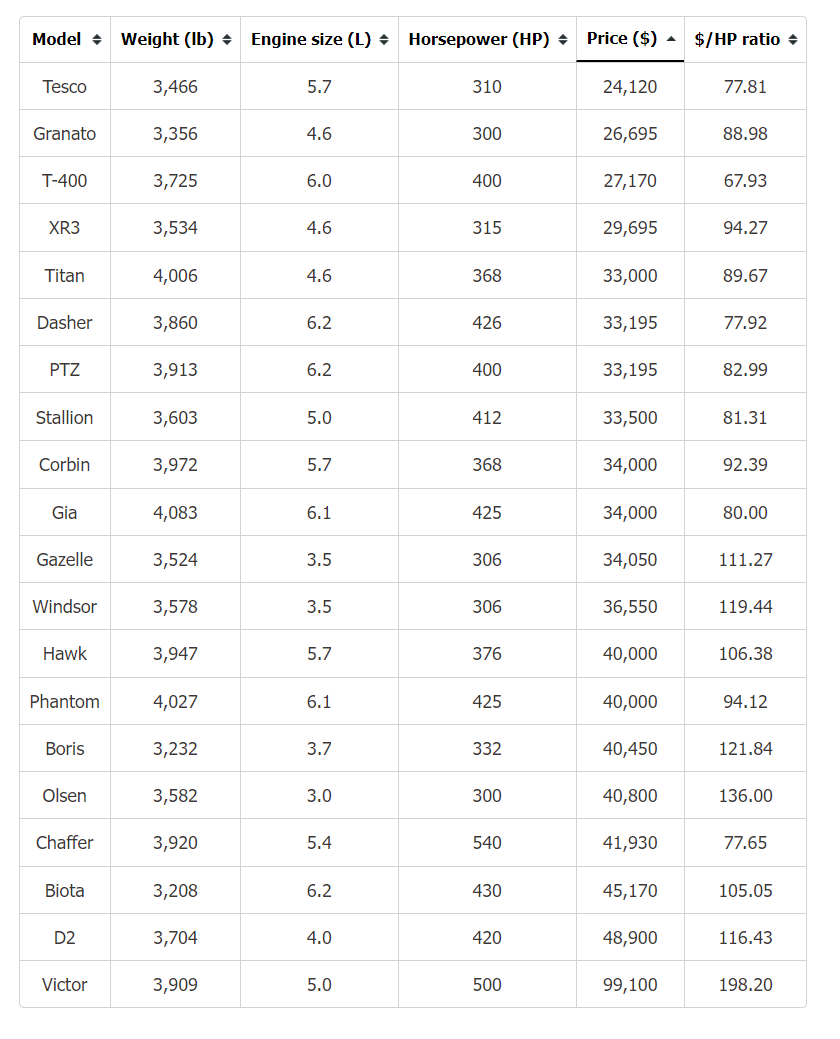
Task: Select the Gazelle row price 34,050
Action: (630, 560)
